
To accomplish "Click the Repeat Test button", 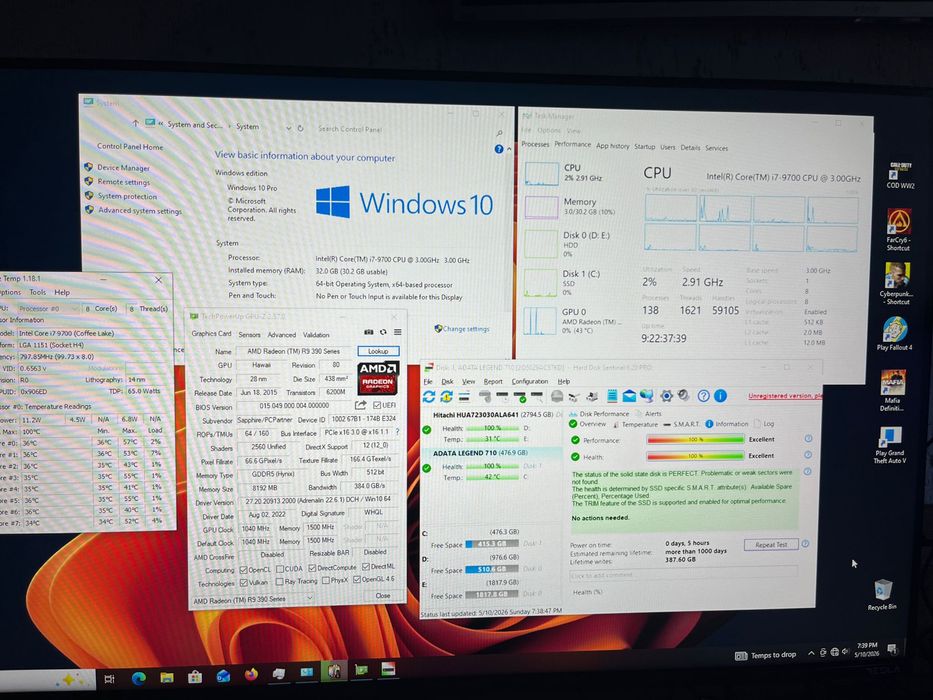I will coord(771,545).
